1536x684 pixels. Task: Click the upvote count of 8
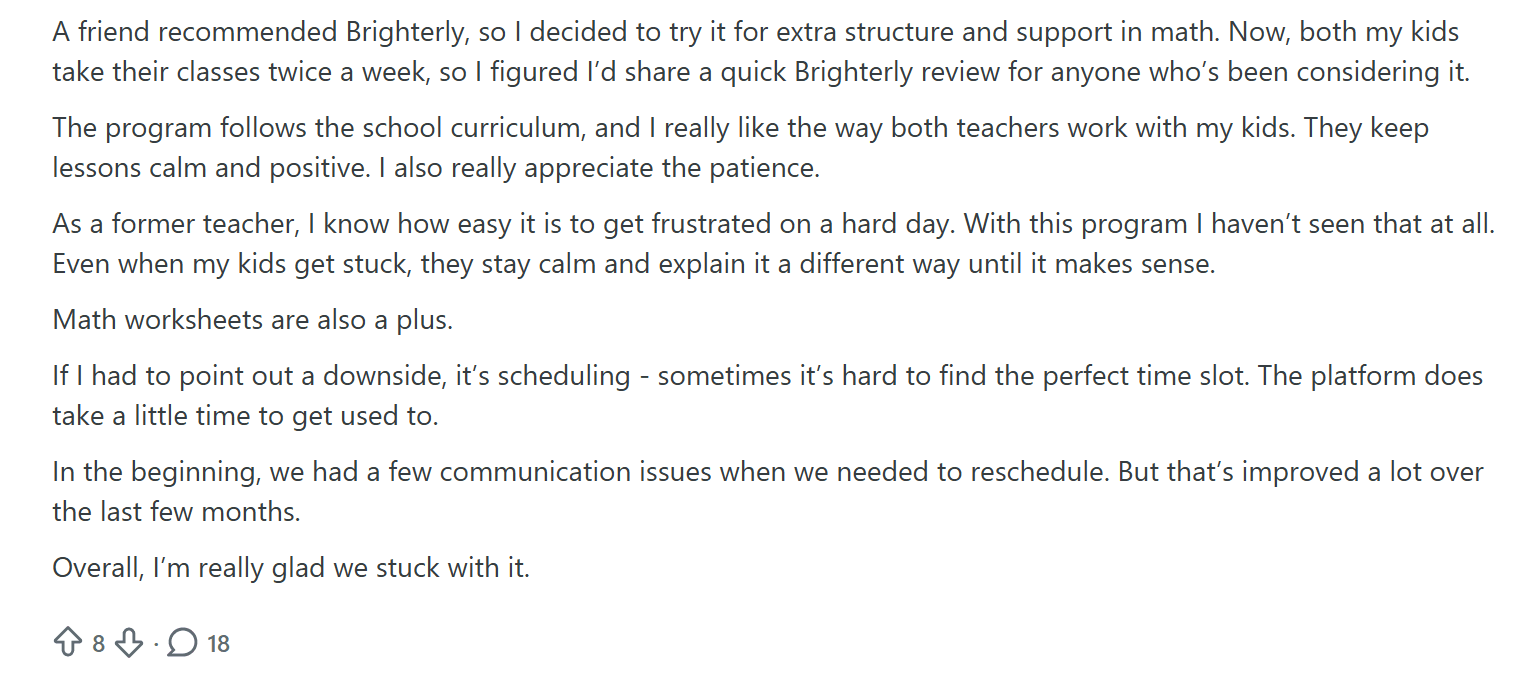(x=98, y=644)
